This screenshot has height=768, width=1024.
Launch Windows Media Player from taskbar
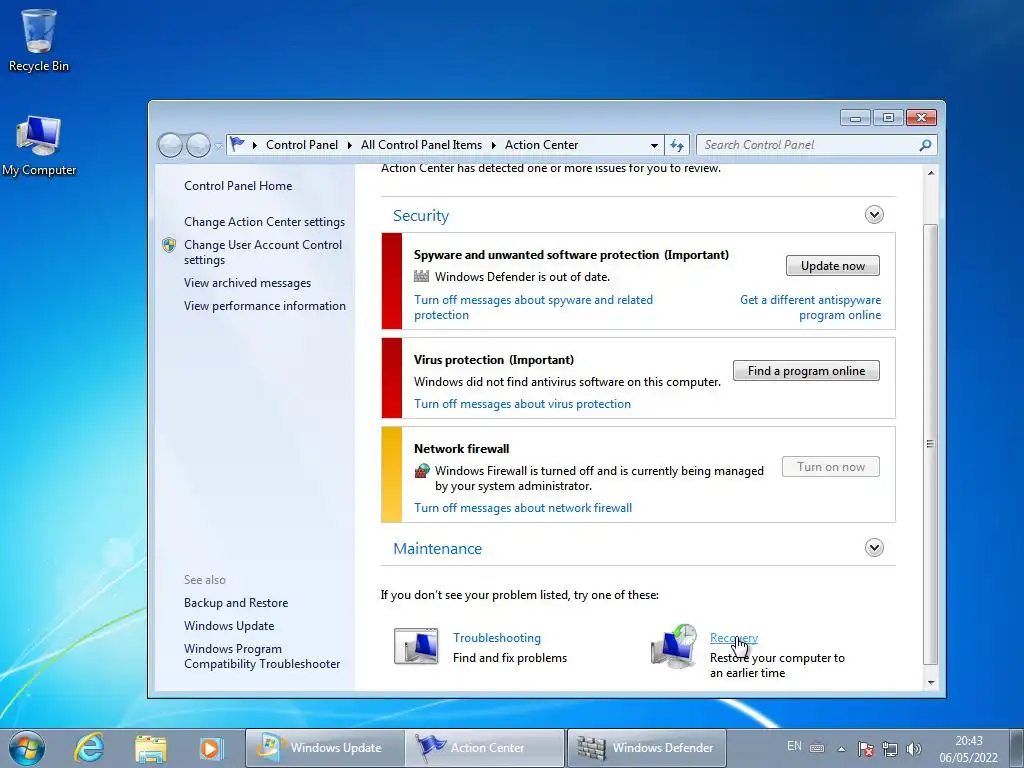(x=211, y=748)
